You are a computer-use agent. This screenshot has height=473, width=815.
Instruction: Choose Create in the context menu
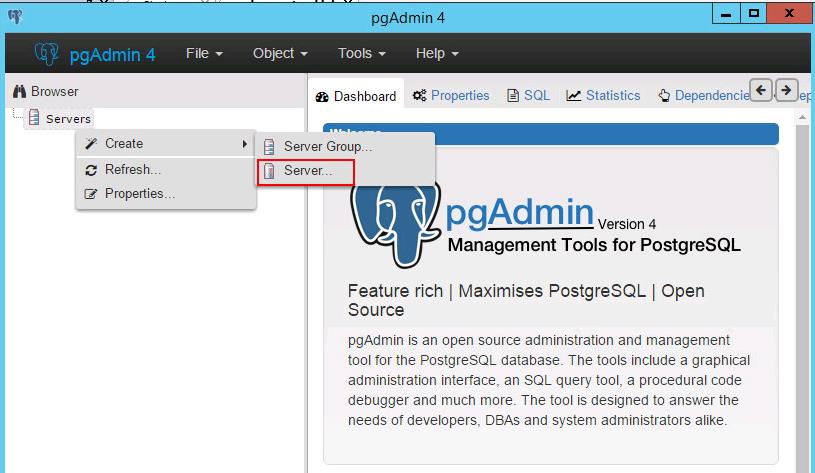[124, 144]
